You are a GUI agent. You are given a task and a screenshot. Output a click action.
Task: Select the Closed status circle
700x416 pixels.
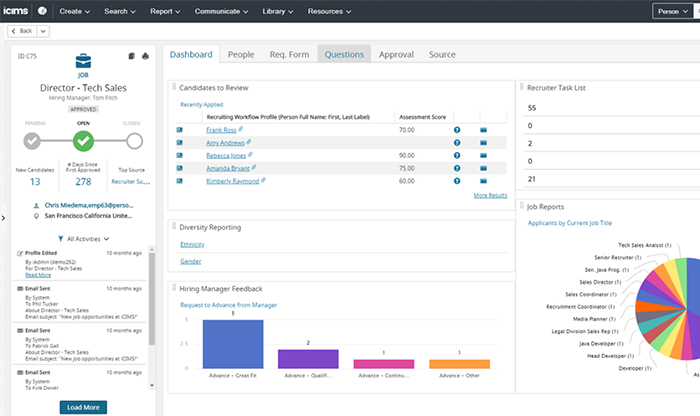pos(134,141)
